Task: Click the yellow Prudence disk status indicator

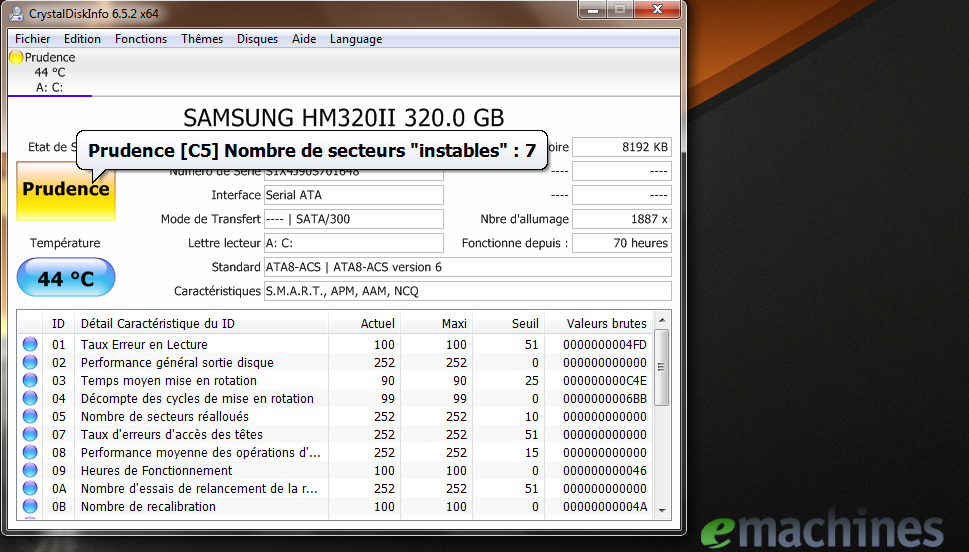Action: (16, 57)
